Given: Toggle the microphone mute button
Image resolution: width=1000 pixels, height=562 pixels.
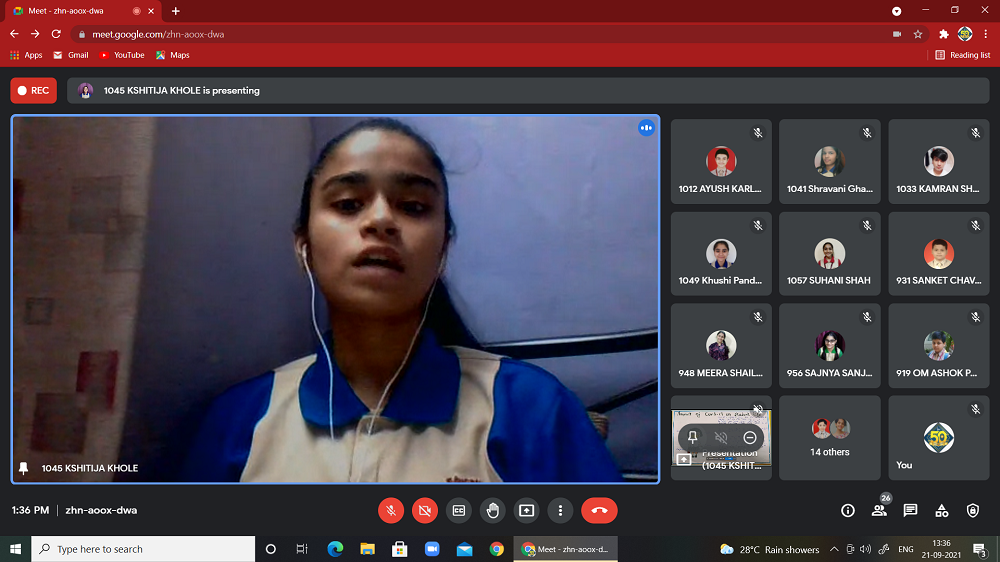Looking at the screenshot, I should tap(391, 510).
